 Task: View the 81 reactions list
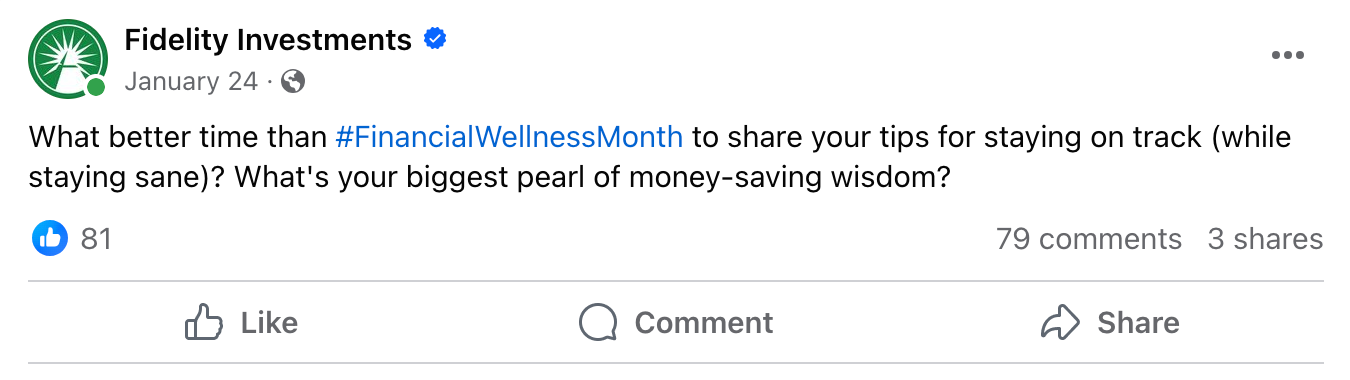[x=96, y=239]
